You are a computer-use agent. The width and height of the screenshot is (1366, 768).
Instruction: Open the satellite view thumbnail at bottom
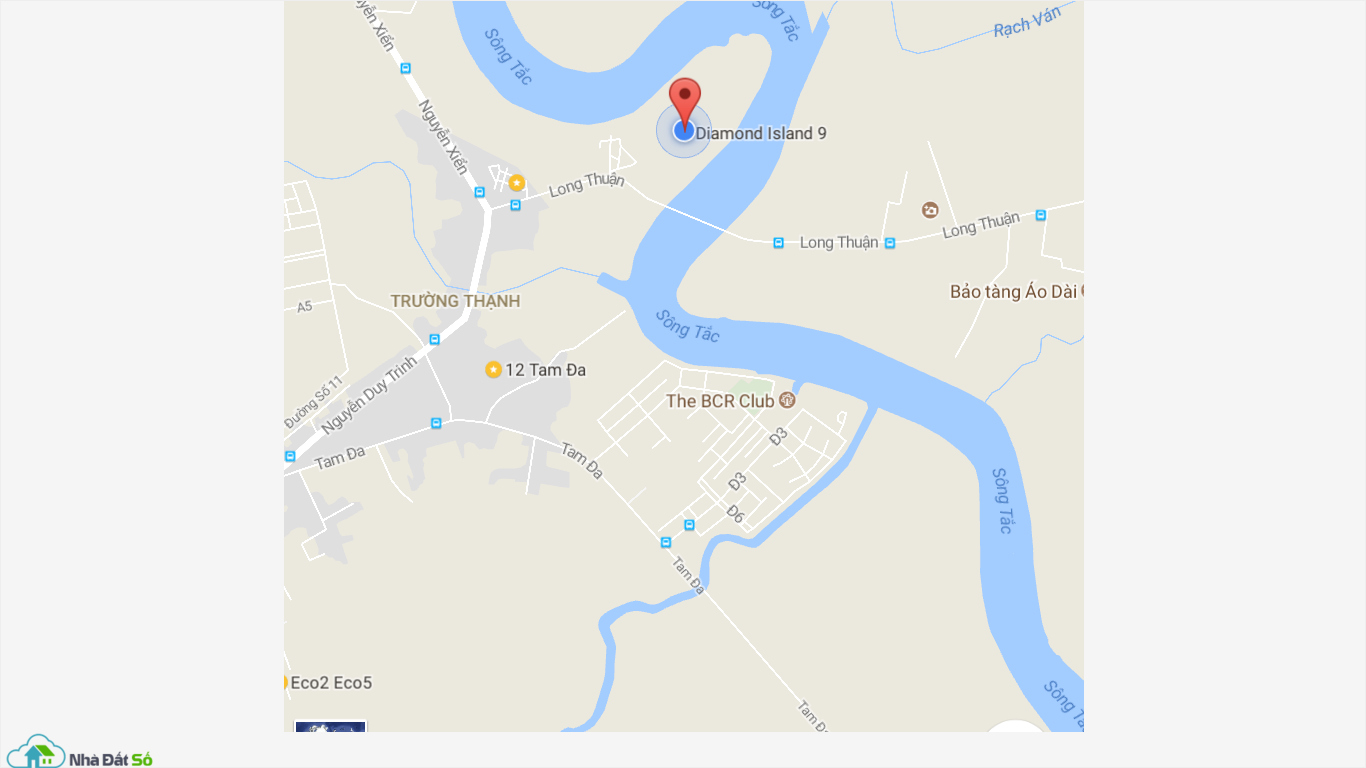point(330,727)
